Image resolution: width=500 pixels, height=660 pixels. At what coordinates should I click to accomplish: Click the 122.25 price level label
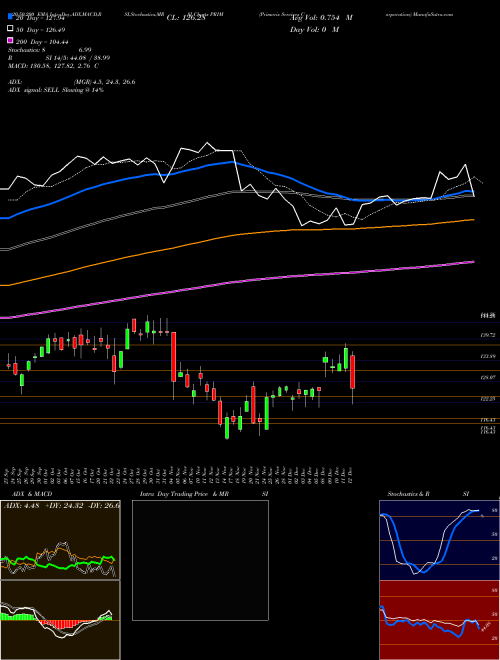[487, 398]
